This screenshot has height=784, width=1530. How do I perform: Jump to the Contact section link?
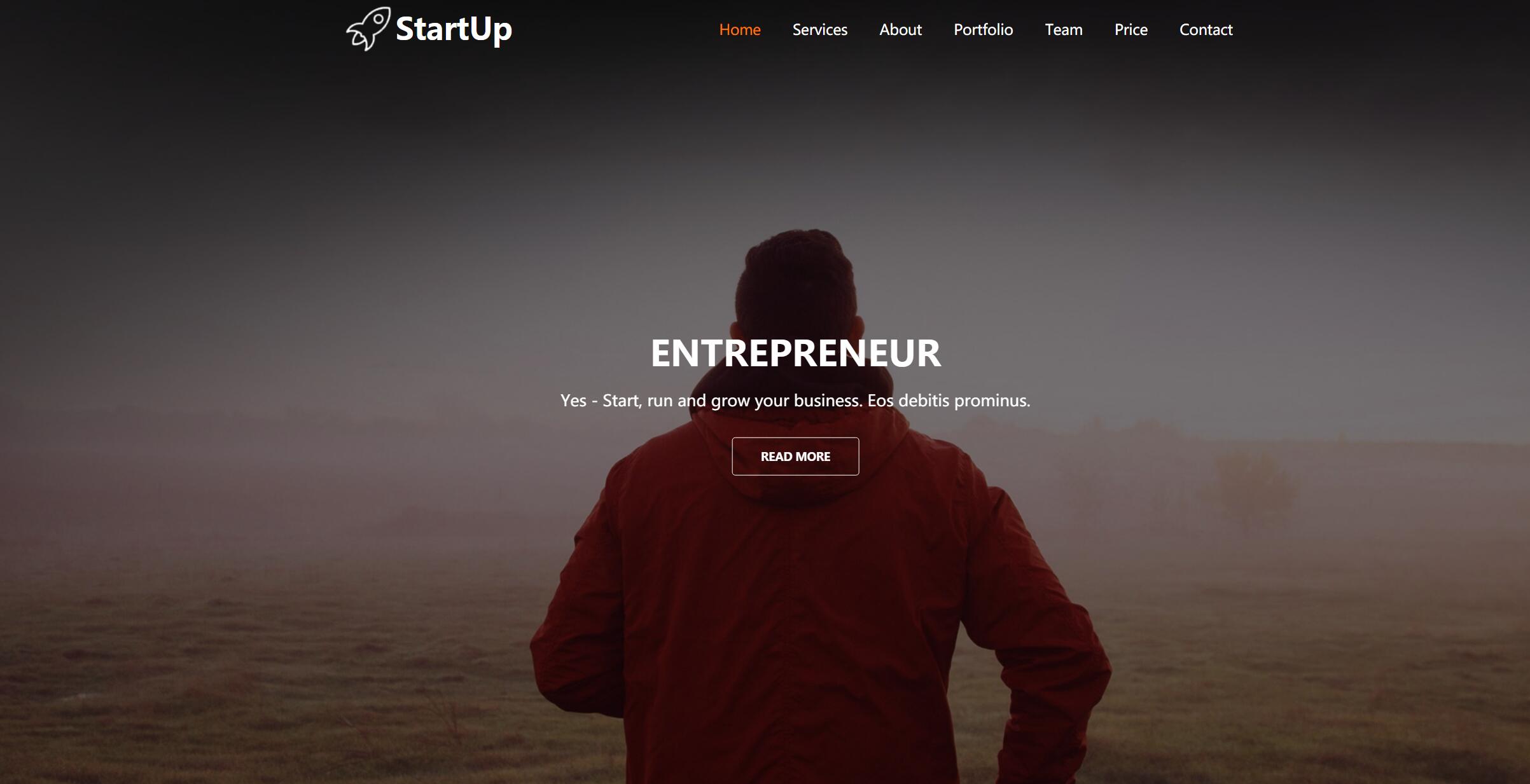coord(1206,29)
